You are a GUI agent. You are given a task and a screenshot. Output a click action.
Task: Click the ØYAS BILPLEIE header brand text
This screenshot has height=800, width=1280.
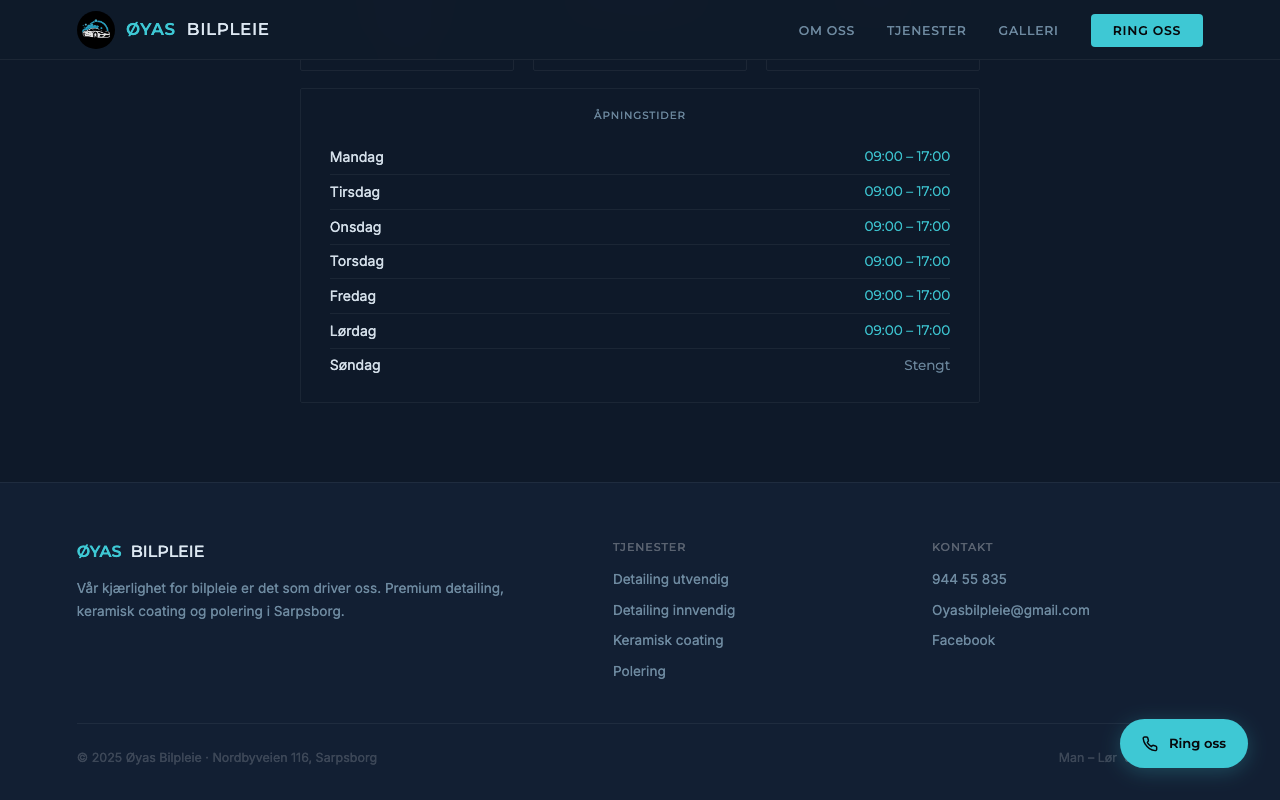198,30
